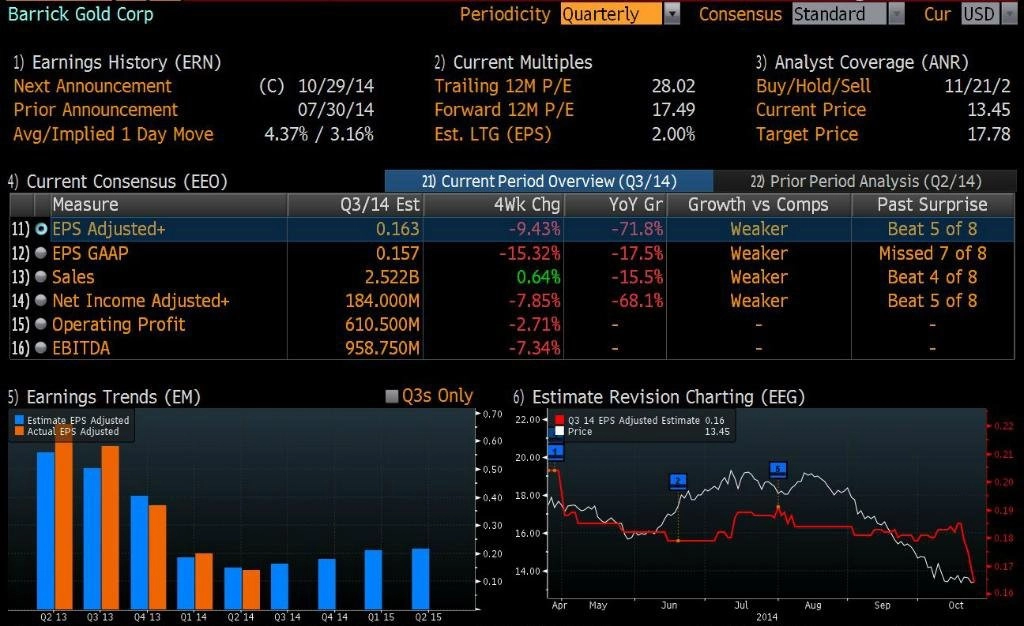
Task: Click 'Beat 4 of 8' surprise cell
Action: (x=932, y=277)
